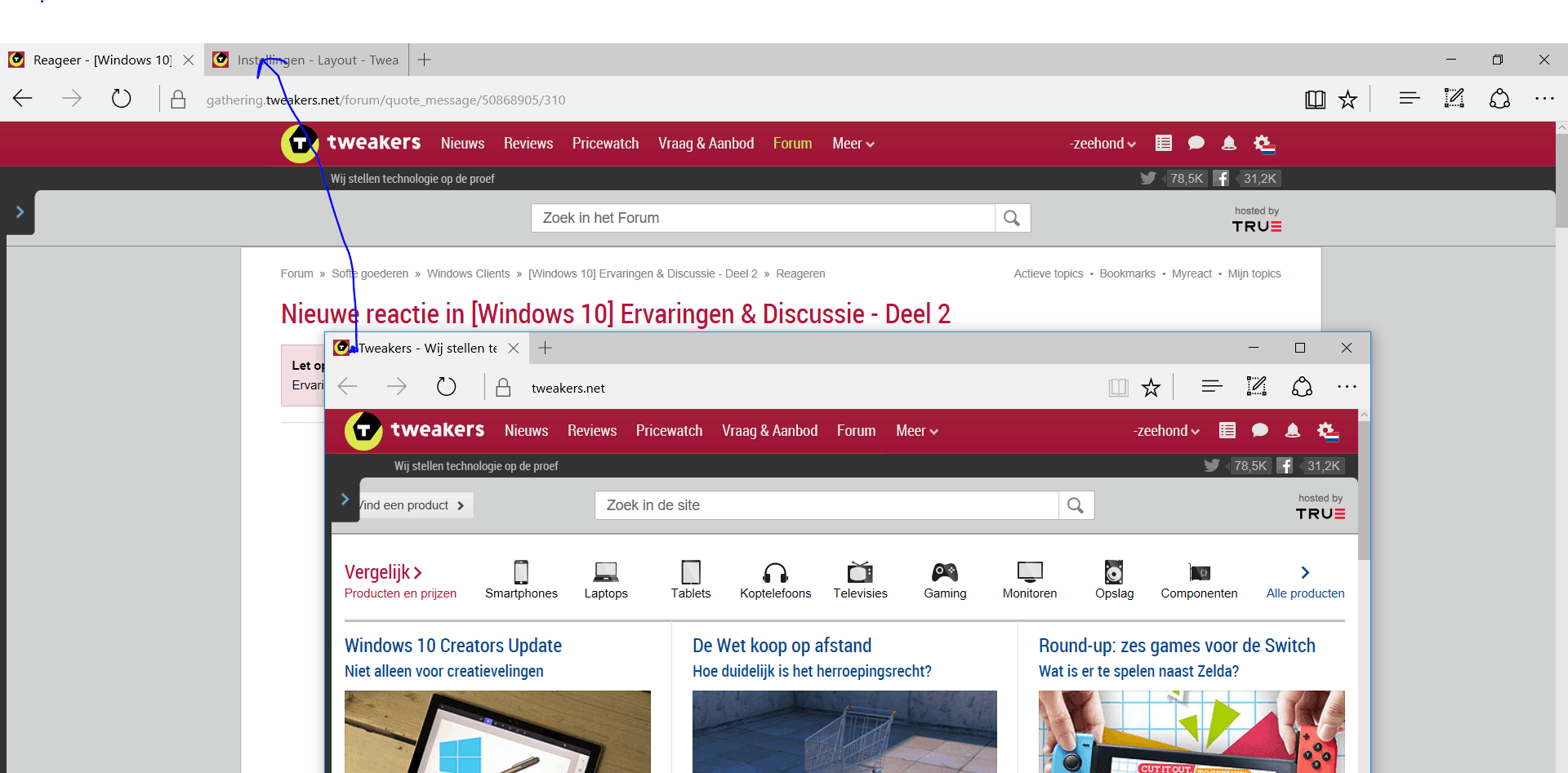Screen dimensions: 1568x773
Task: Refresh tweakers.net in the front Edge window
Action: (446, 386)
